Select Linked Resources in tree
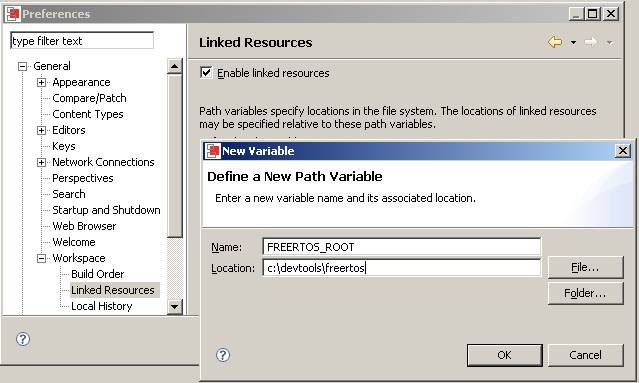This screenshot has width=639, height=383. click(113, 290)
